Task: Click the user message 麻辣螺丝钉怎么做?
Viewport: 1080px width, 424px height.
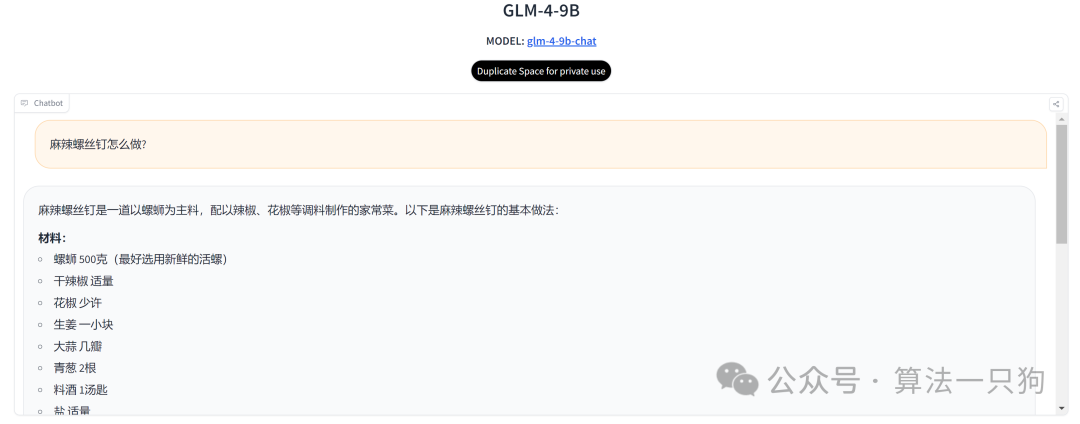Action: pos(541,145)
